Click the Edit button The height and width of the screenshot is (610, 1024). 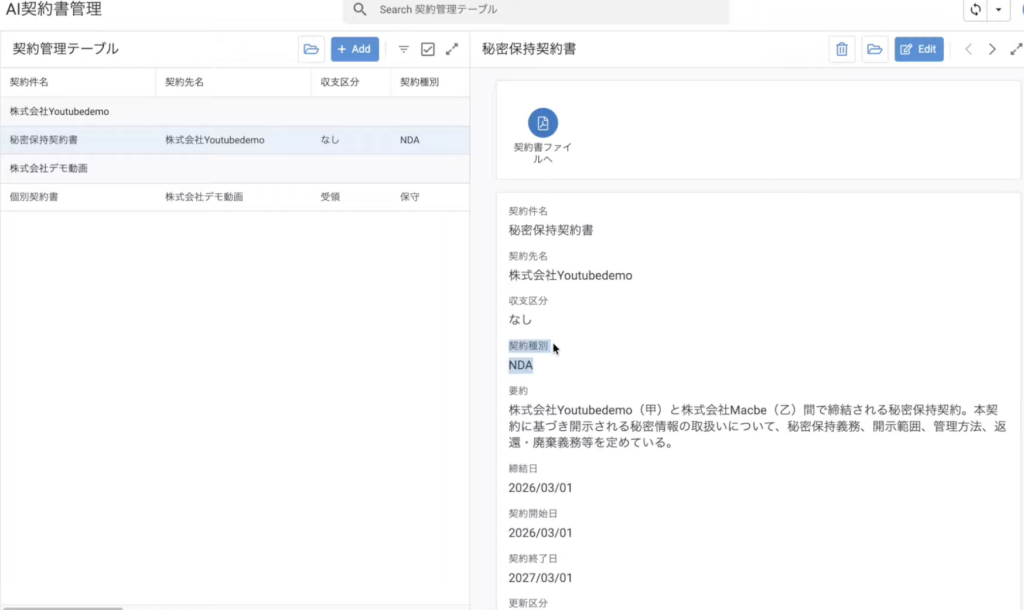[x=919, y=49]
